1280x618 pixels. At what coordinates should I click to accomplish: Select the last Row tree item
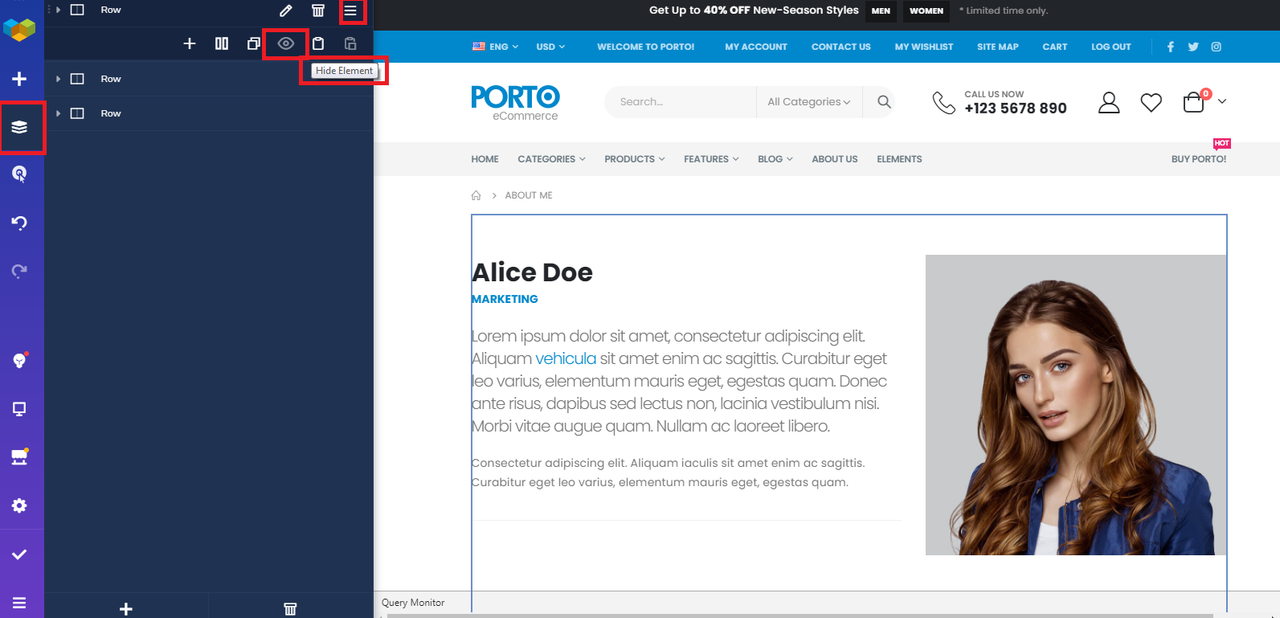pyautogui.click(x=209, y=114)
